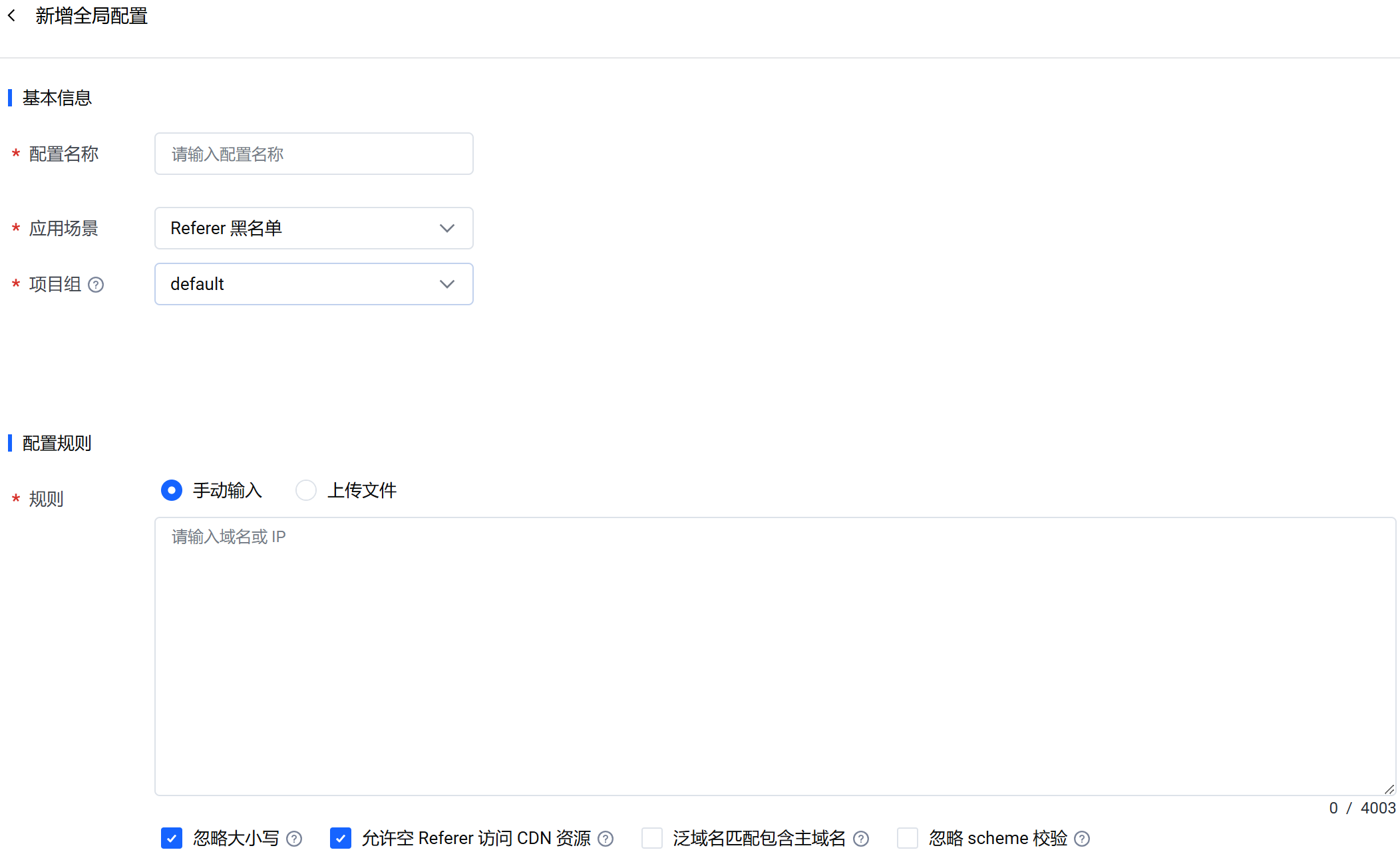Click the 请输入域名或 IP rule textarea
The image size is (1400, 862).
[775, 655]
